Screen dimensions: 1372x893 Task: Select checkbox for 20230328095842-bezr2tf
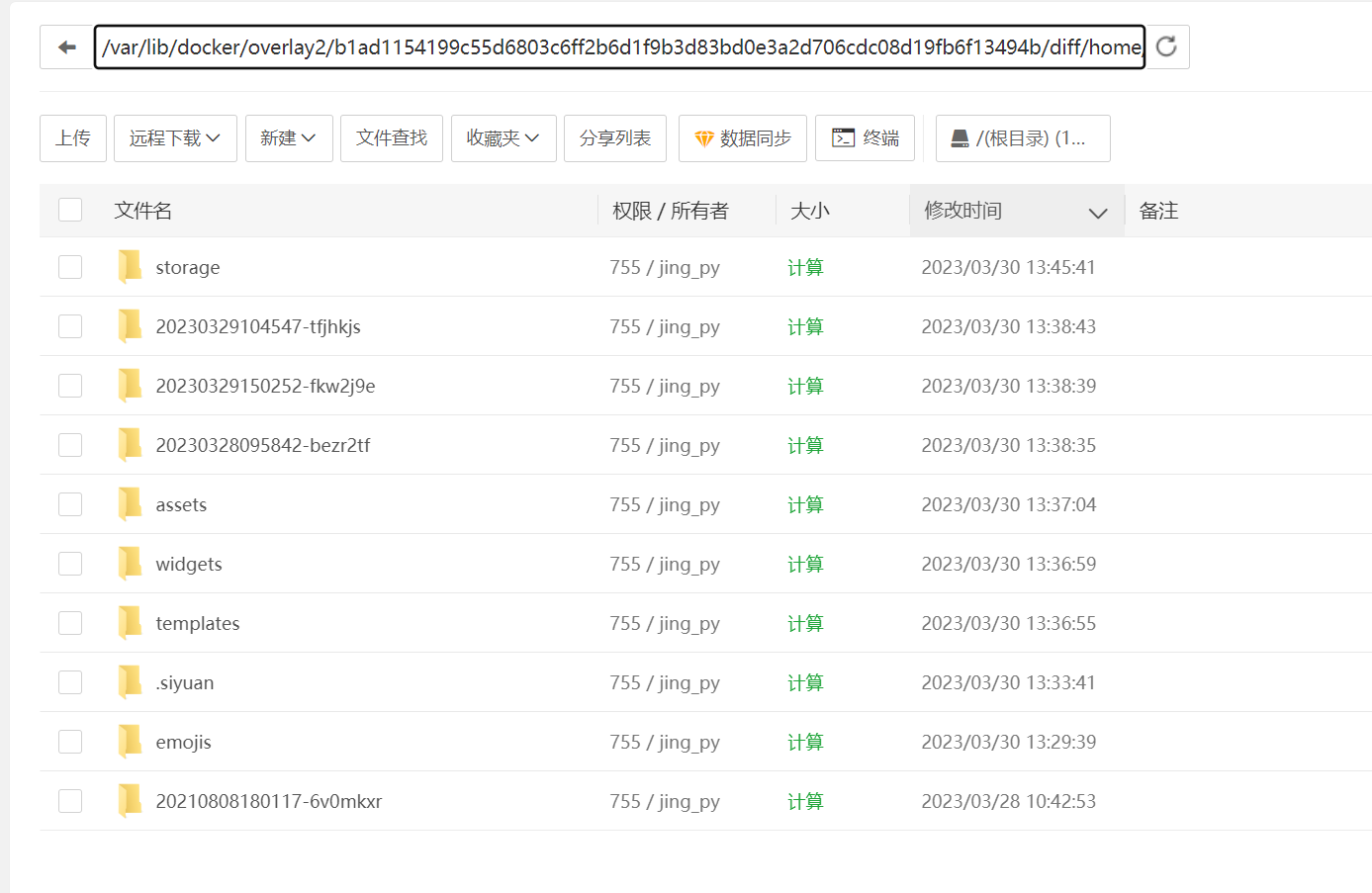click(x=70, y=445)
